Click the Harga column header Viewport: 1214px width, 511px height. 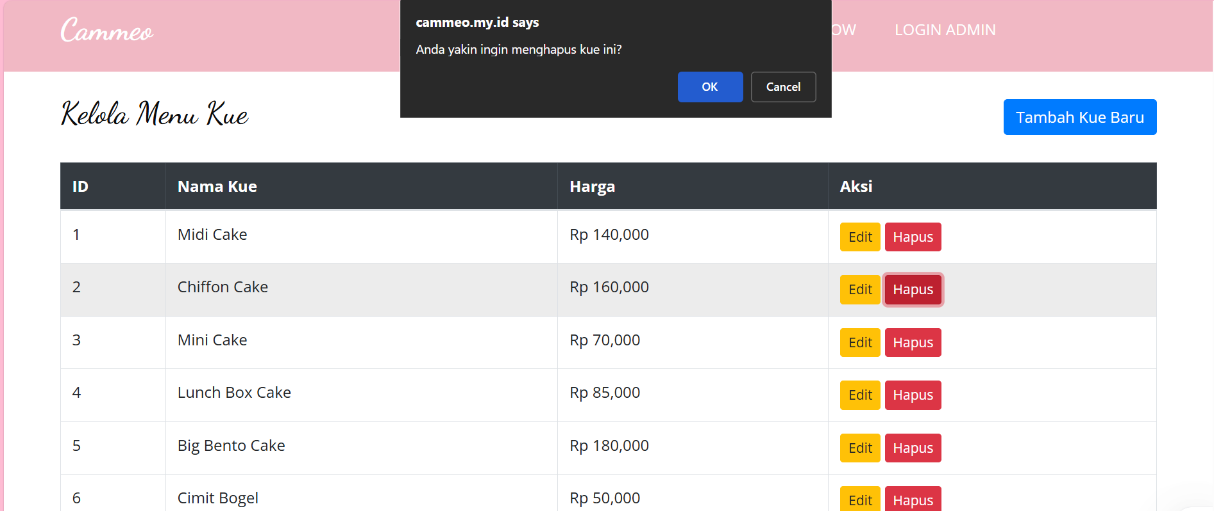point(592,186)
